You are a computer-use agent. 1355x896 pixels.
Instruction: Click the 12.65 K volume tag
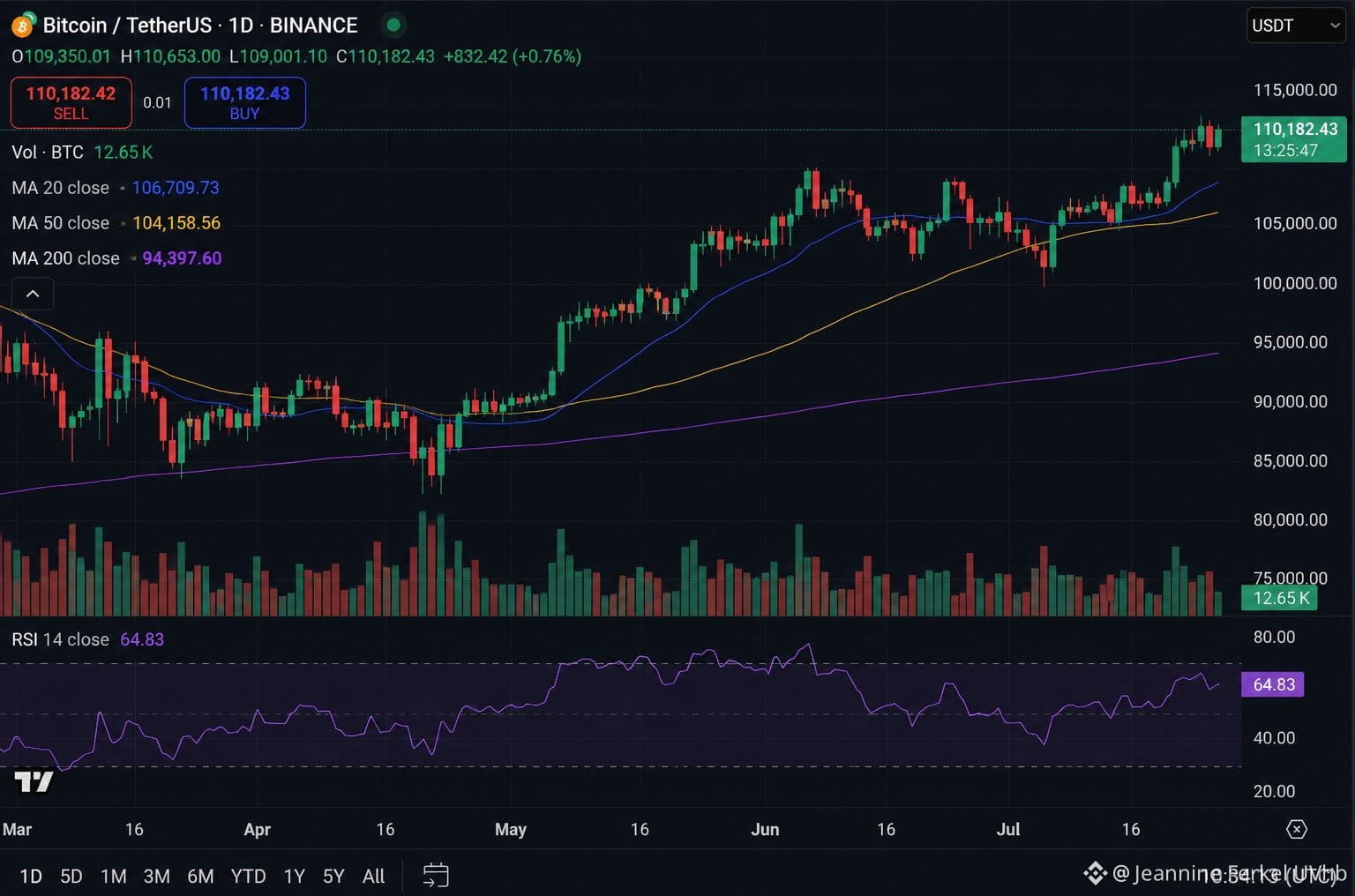coord(1279,598)
